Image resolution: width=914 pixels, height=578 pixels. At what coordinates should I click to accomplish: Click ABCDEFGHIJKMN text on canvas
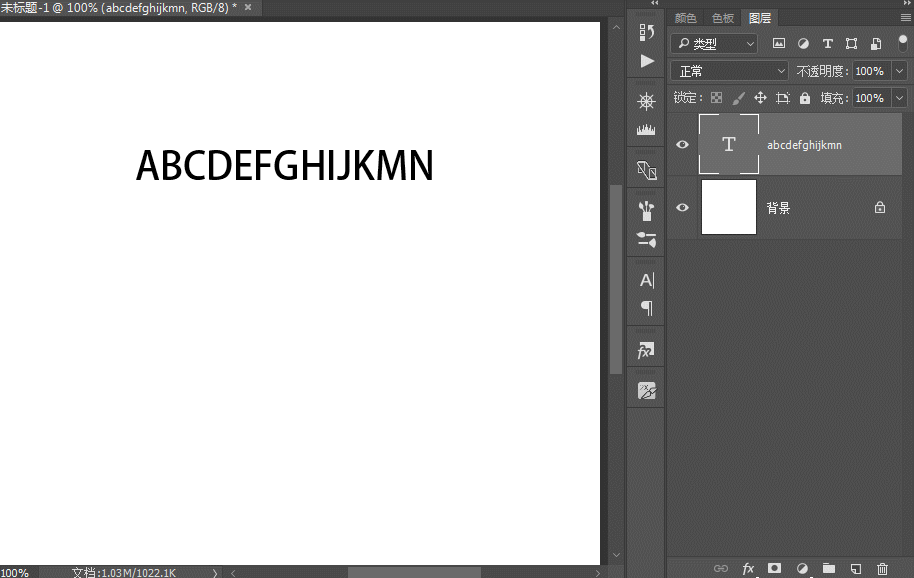tap(284, 165)
